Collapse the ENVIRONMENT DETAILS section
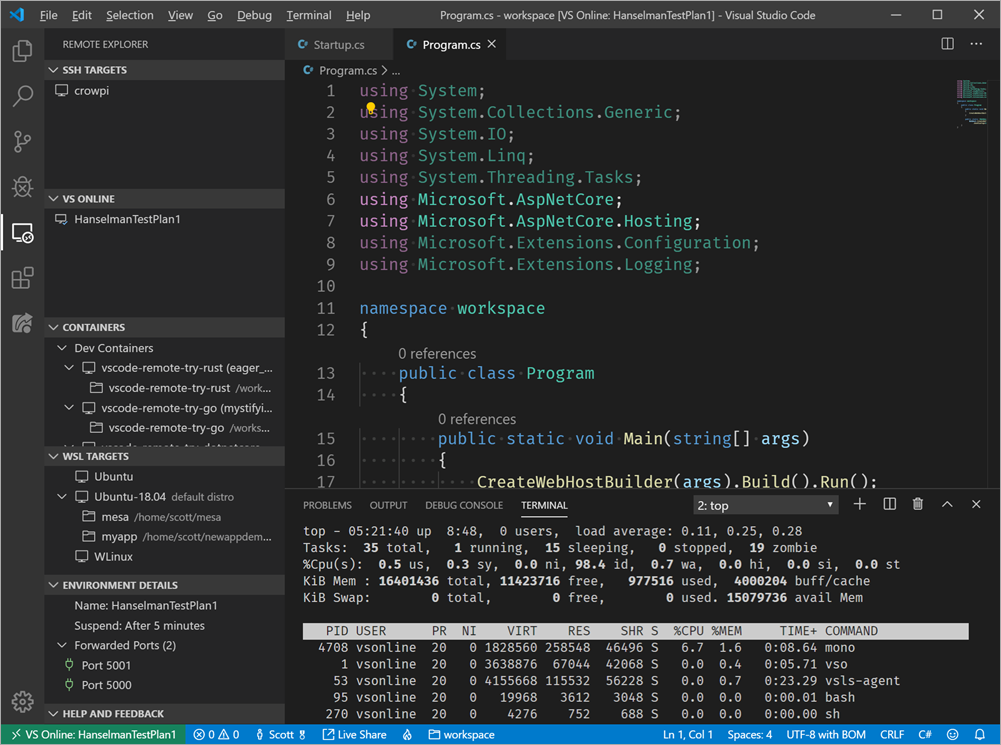Viewport: 1001px width, 745px height. pyautogui.click(x=54, y=585)
